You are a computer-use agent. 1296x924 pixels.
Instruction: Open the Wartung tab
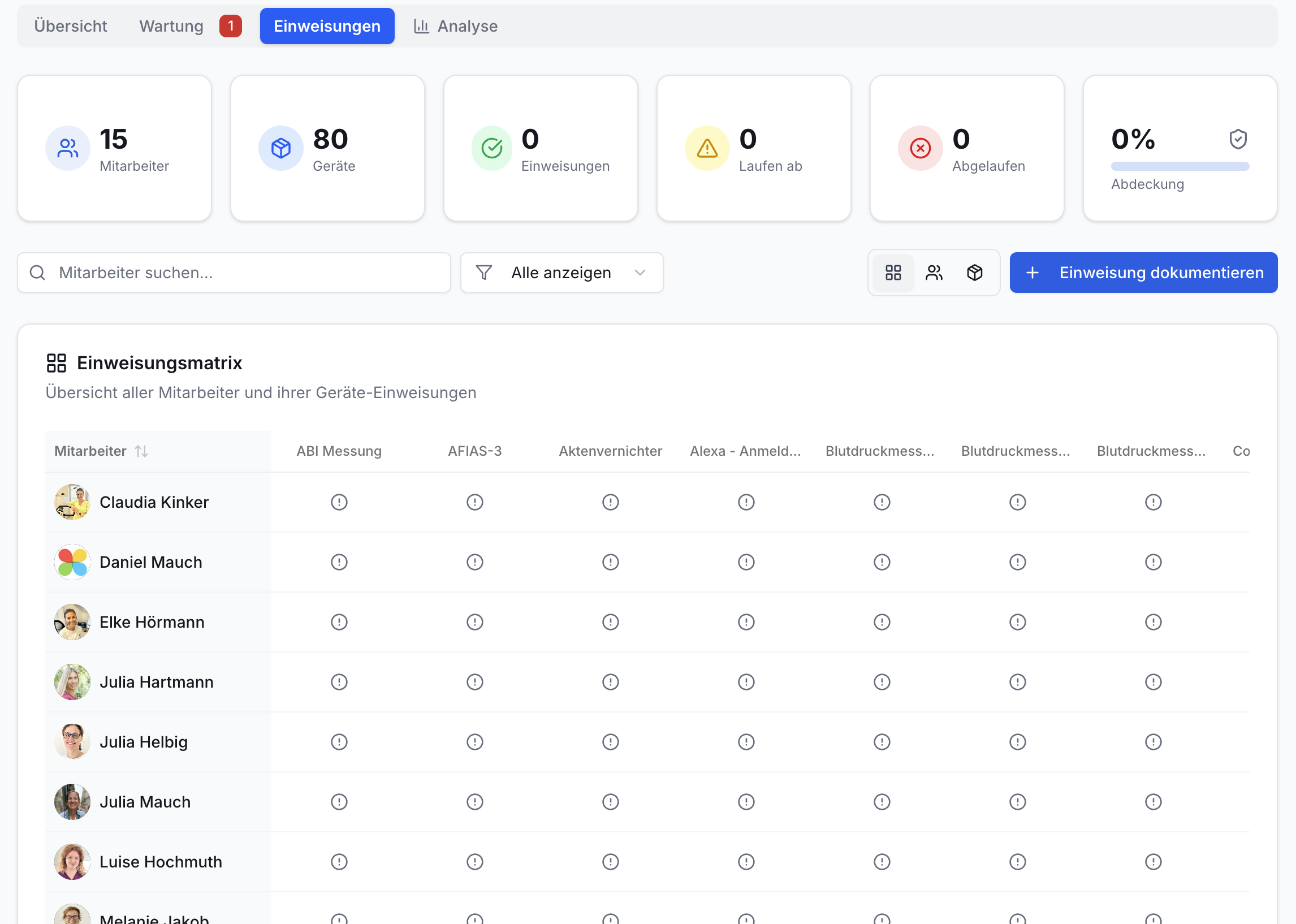[x=171, y=26]
